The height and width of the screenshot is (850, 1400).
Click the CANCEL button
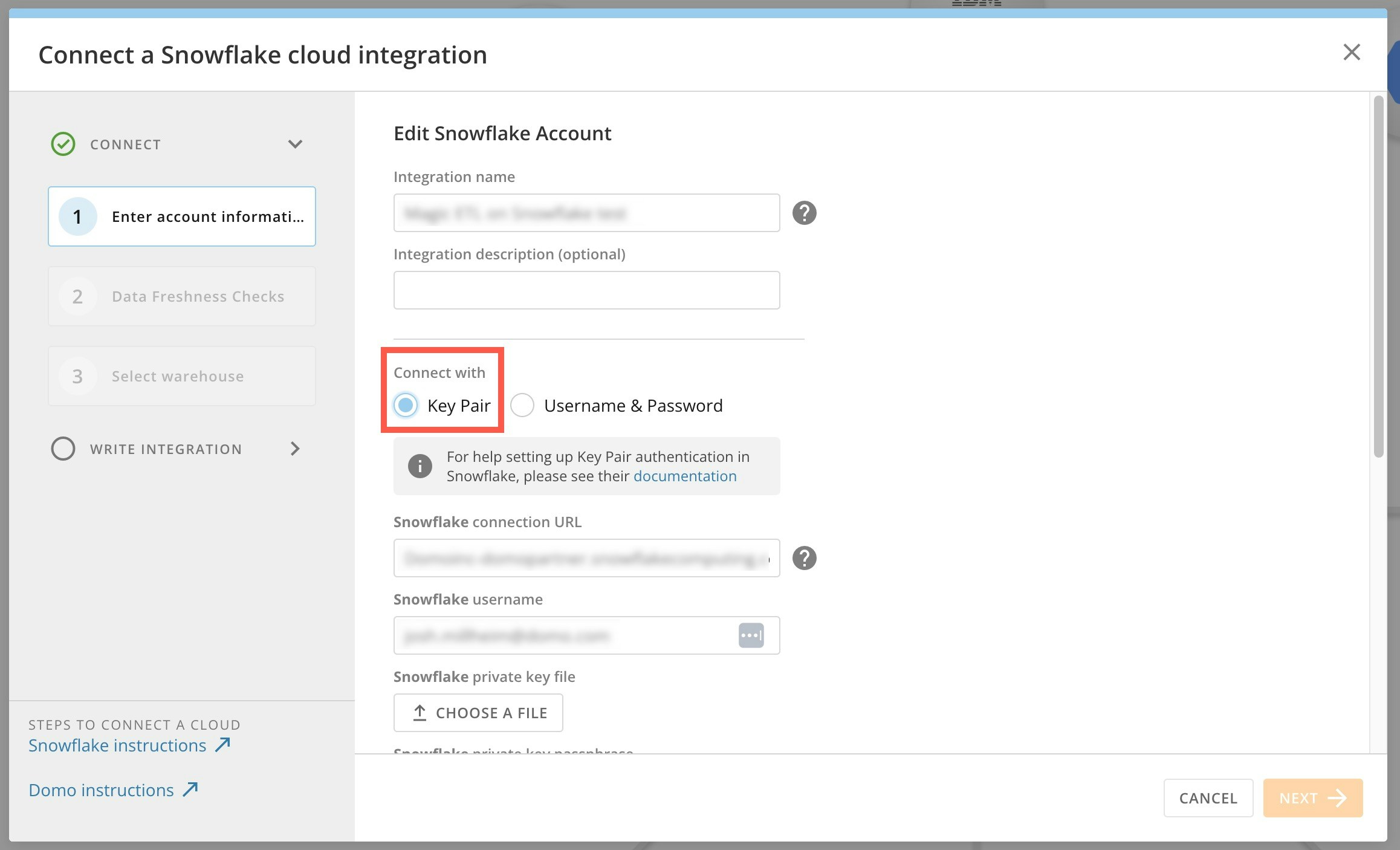point(1208,798)
